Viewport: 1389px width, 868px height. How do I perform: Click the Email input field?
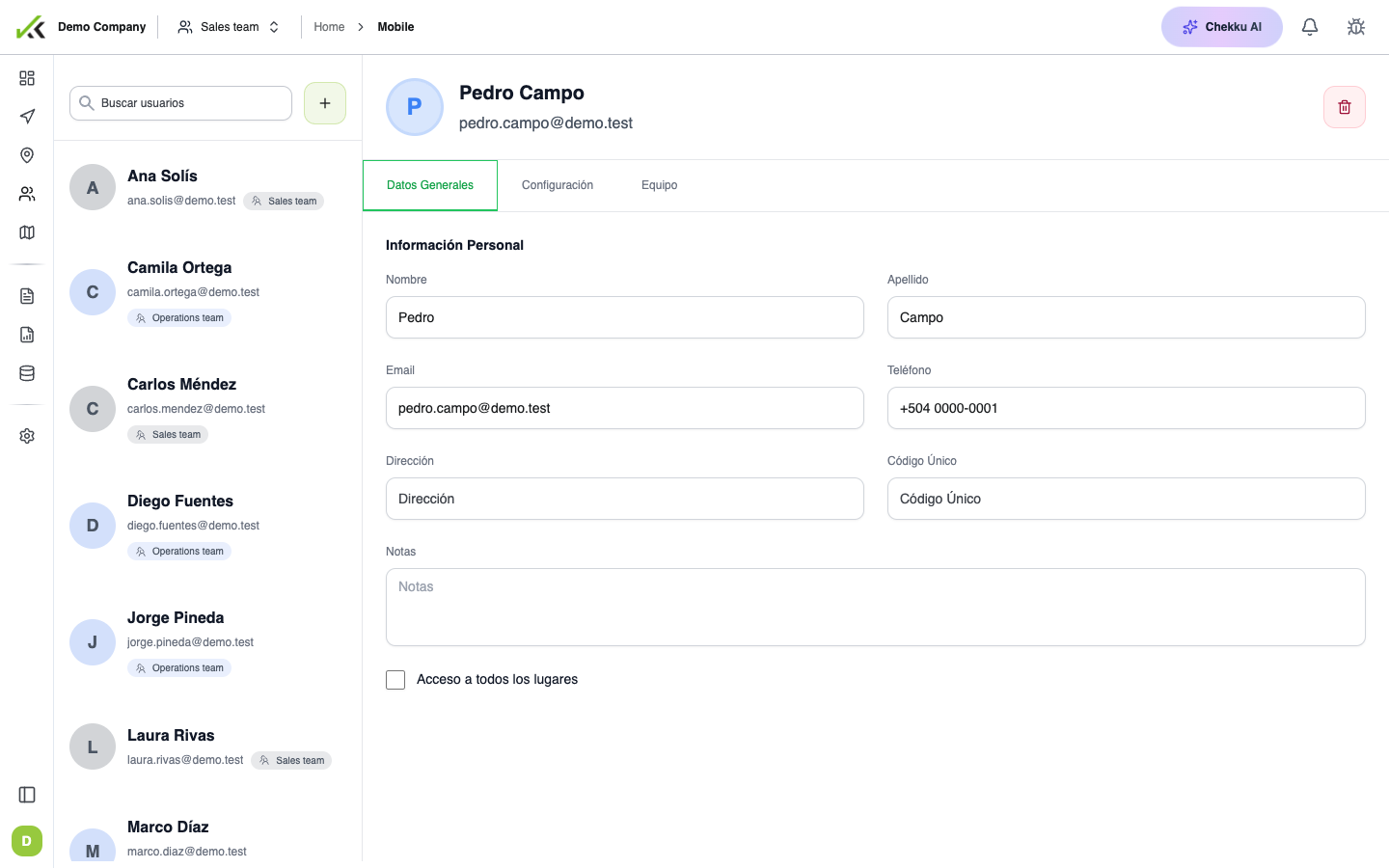[625, 408]
